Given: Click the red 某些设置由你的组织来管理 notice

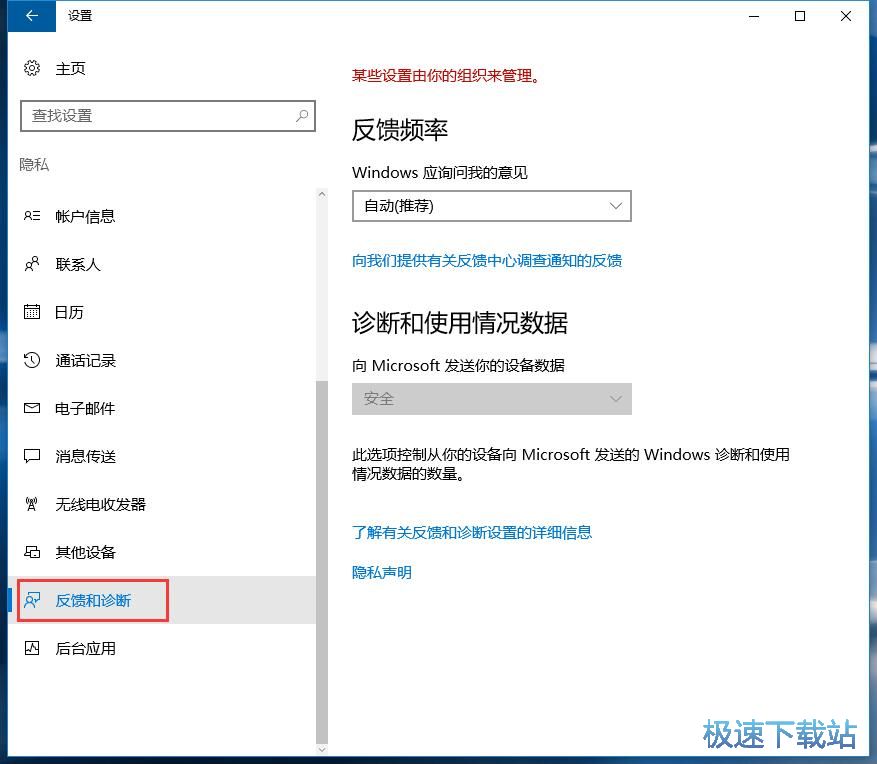Looking at the screenshot, I should point(446,76).
